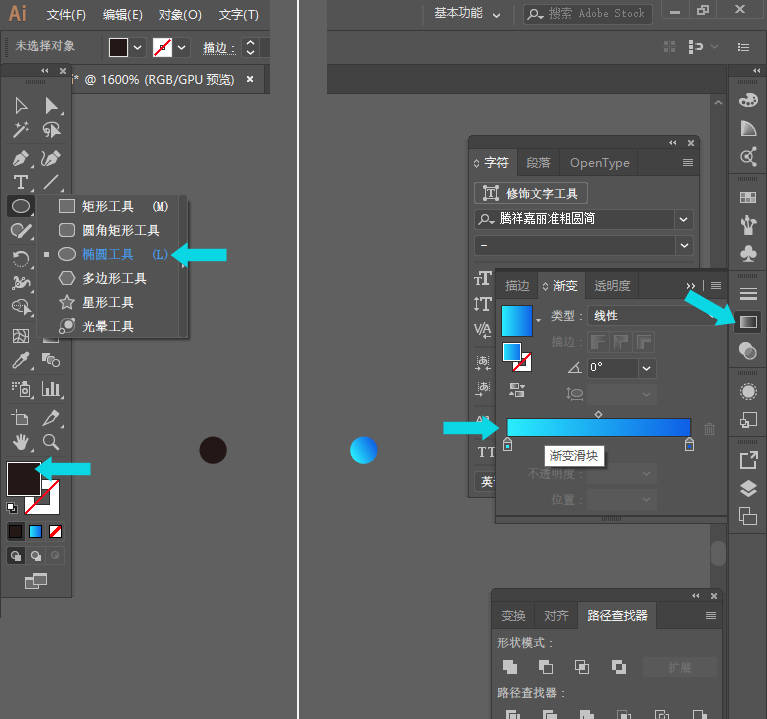The height and width of the screenshot is (719, 767).
Task: Open the 文件(F) menu
Action: pyautogui.click(x=66, y=15)
